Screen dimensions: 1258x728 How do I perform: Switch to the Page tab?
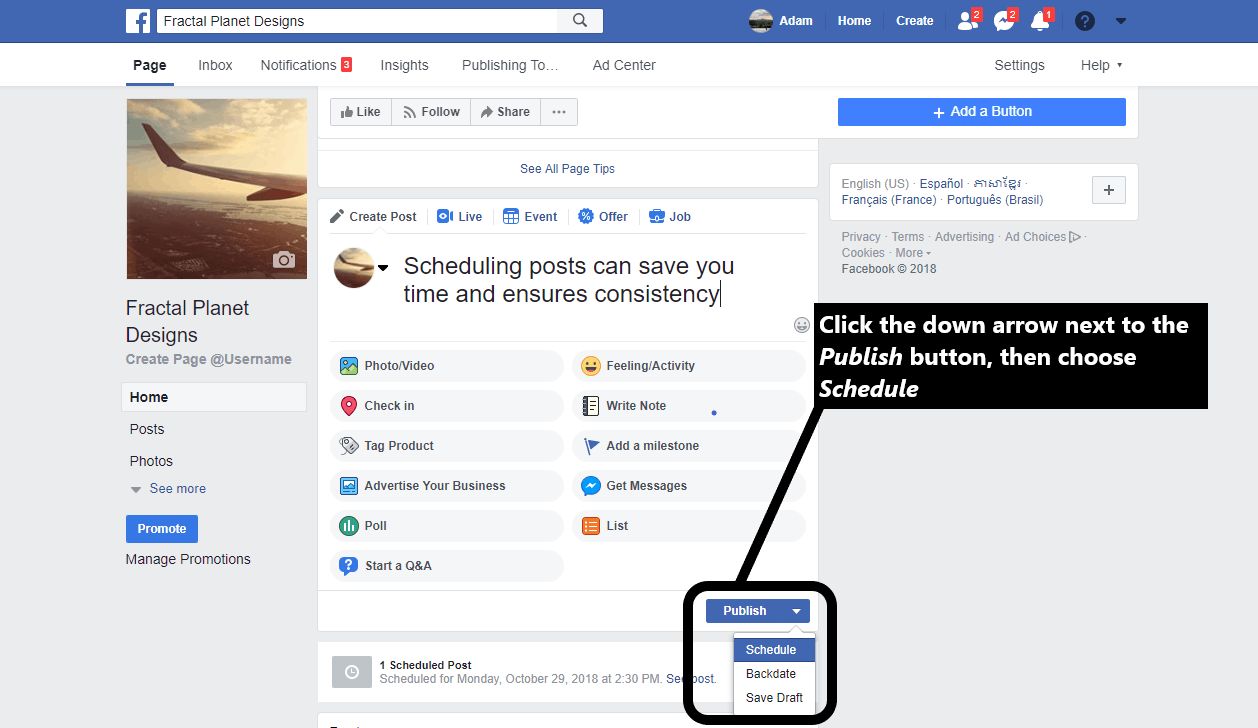pyautogui.click(x=150, y=65)
